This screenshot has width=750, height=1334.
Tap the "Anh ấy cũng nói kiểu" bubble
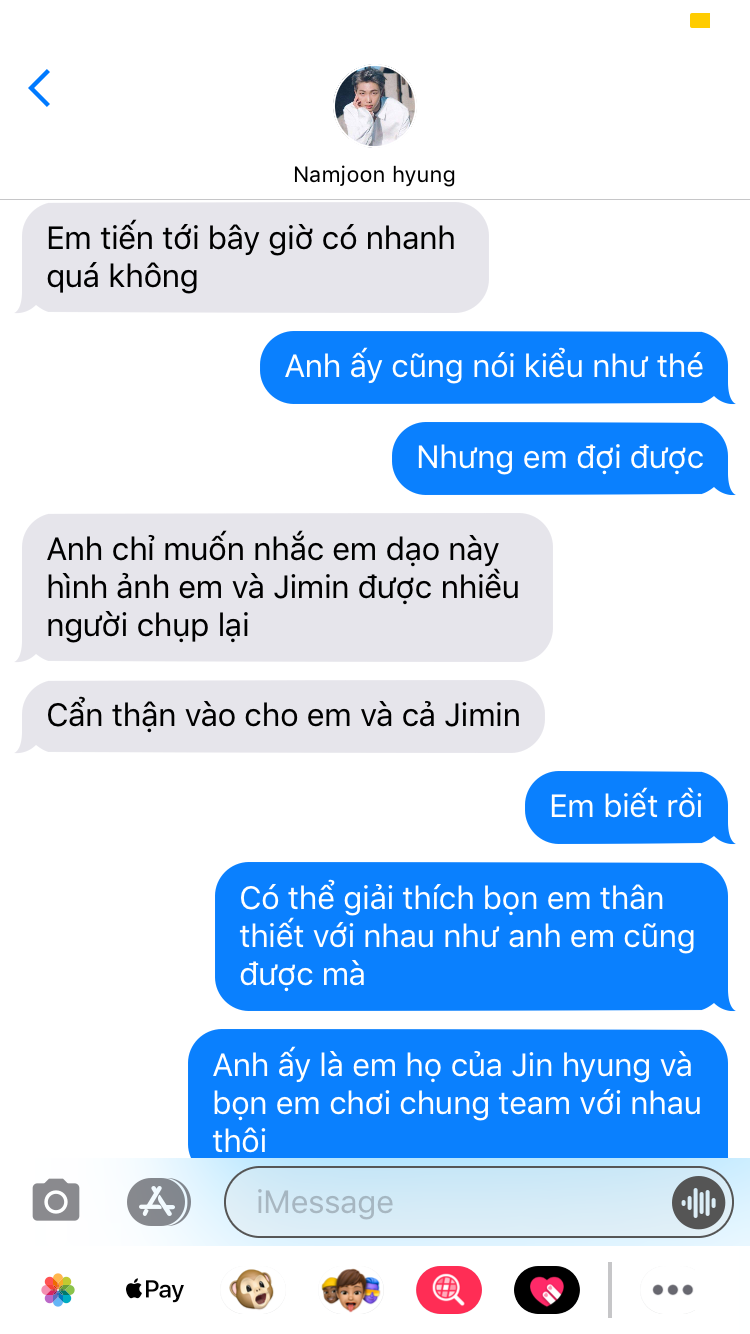click(494, 367)
